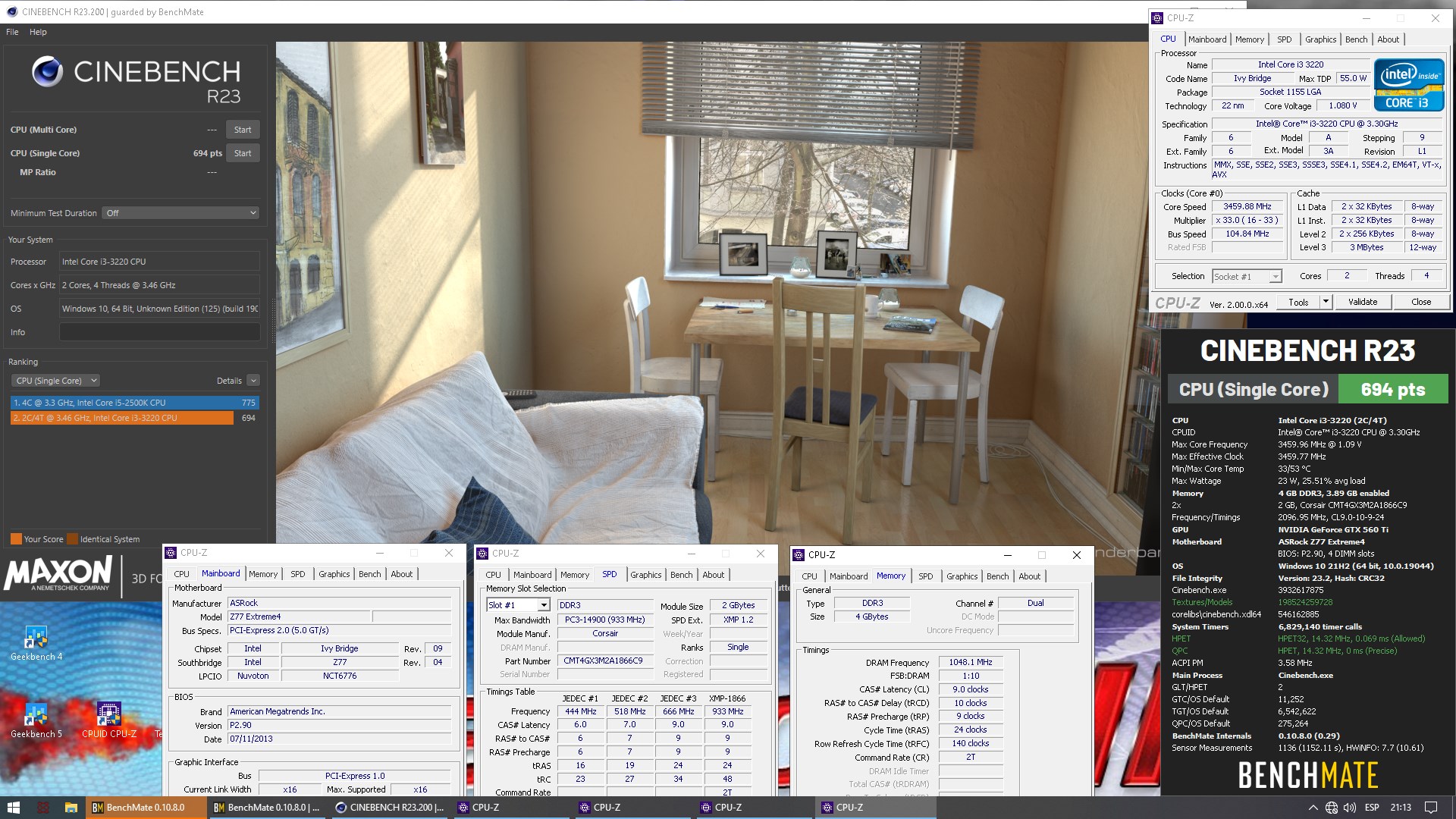Click the CAS# Latency 9.0 clocks value
This screenshot has height=819, width=1456.
point(971,689)
